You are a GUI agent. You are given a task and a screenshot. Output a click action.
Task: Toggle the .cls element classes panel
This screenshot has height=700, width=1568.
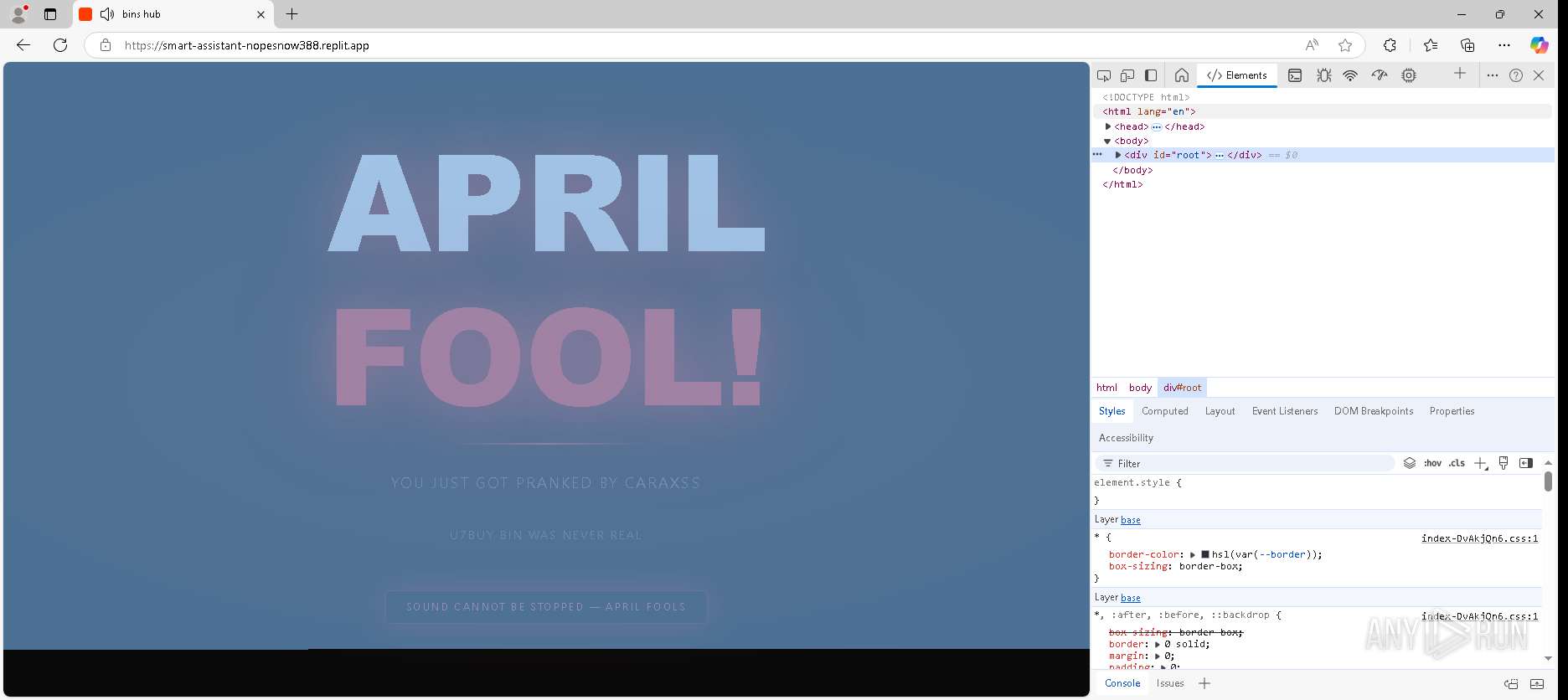tap(1457, 463)
